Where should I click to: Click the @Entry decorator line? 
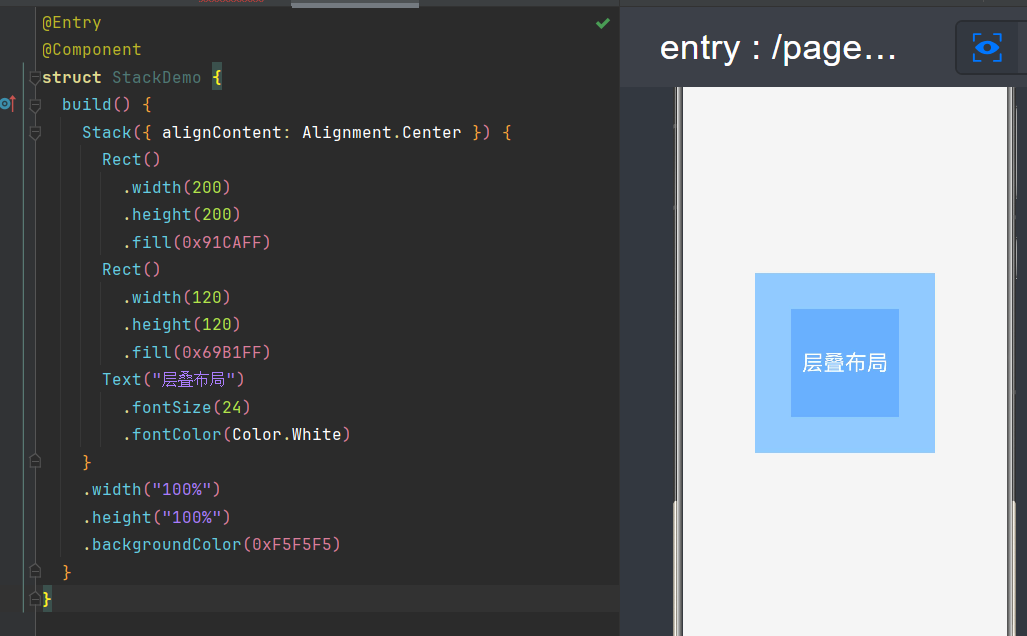click(x=71, y=23)
